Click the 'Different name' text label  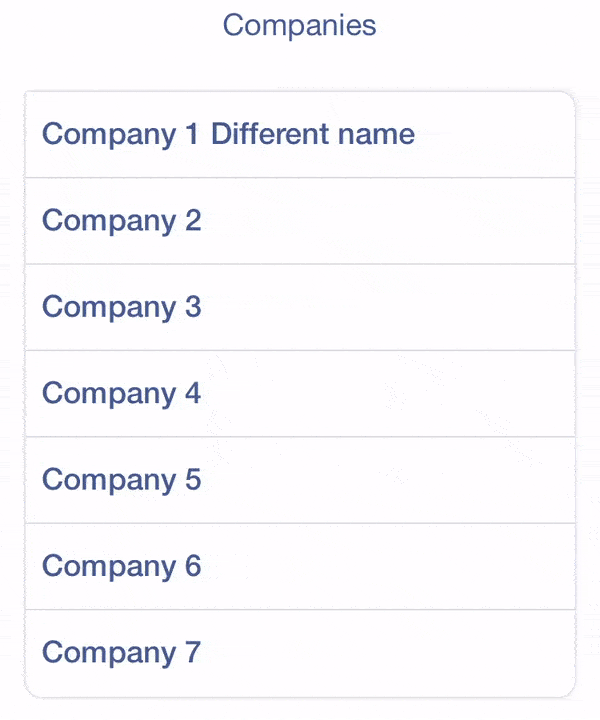[313, 134]
